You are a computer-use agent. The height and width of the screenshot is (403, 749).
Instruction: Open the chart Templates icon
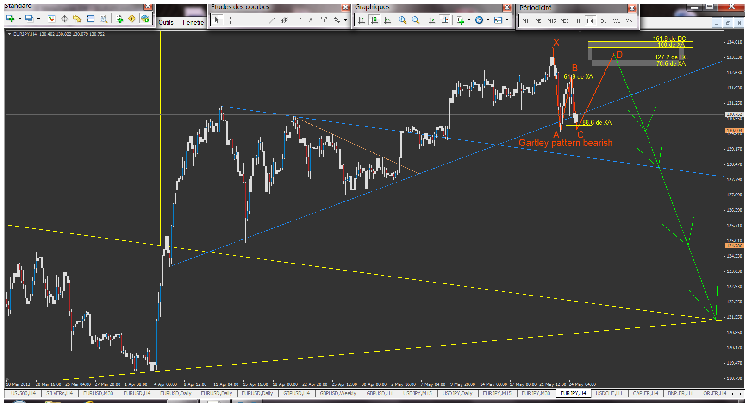[x=498, y=20]
